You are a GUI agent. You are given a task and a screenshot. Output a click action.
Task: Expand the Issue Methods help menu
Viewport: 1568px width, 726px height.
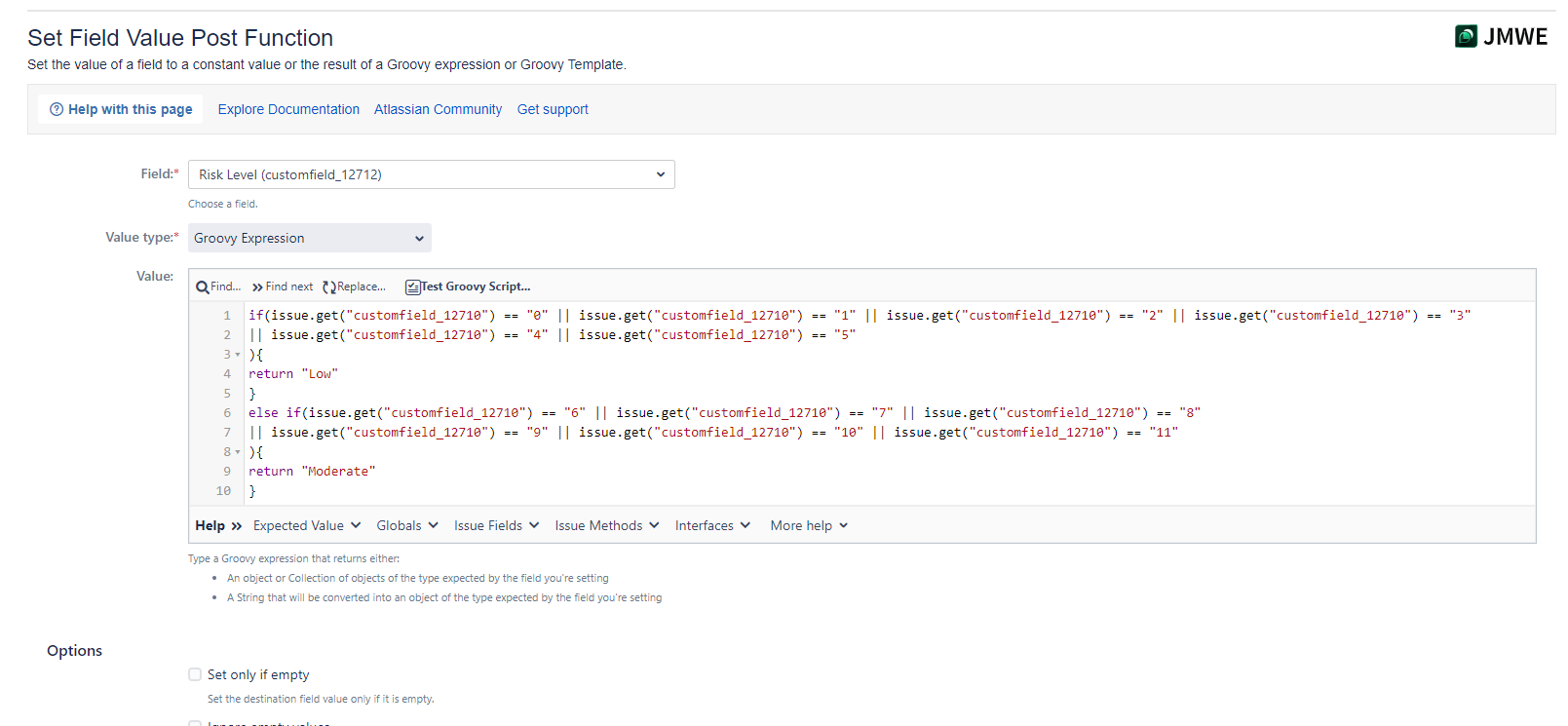tap(607, 525)
